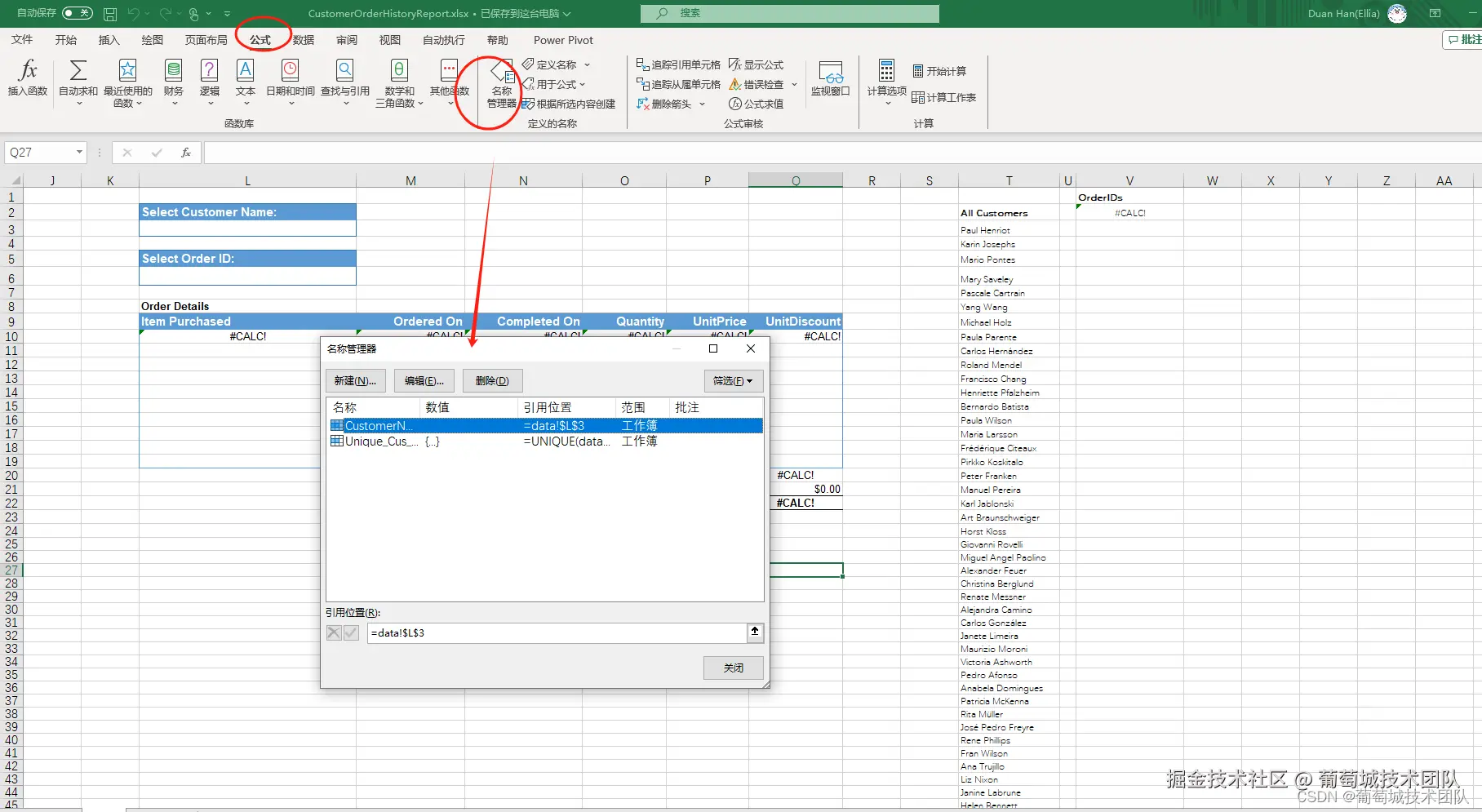Open the 文本 text functions library
The width and height of the screenshot is (1482, 812).
tap(246, 82)
